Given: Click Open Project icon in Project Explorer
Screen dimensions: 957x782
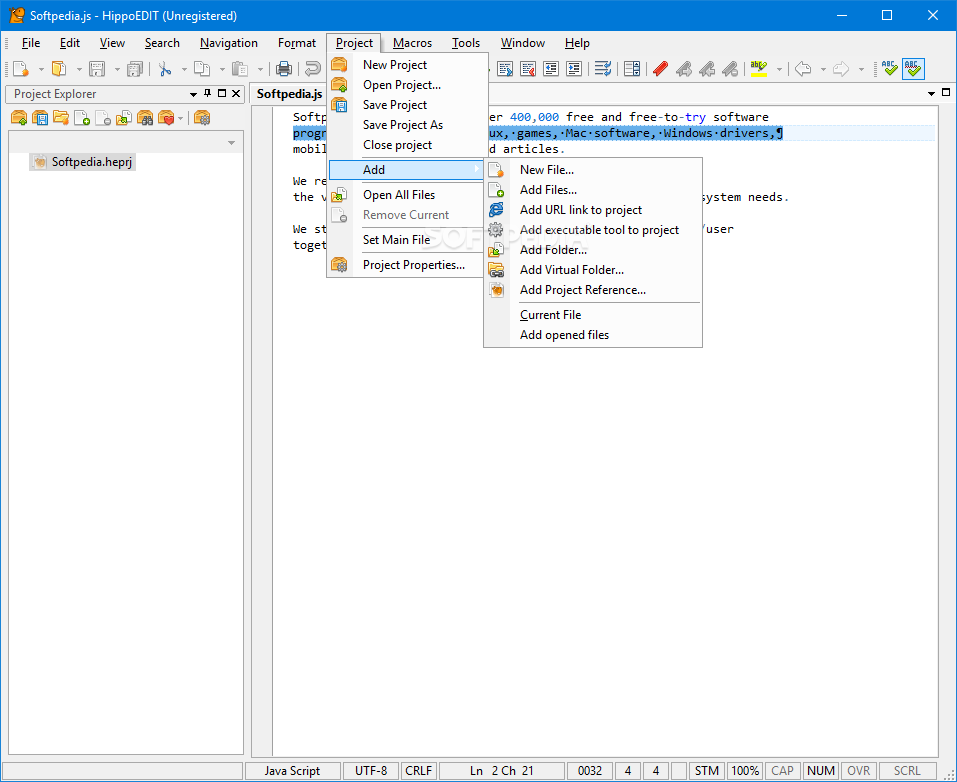Looking at the screenshot, I should point(19,118).
